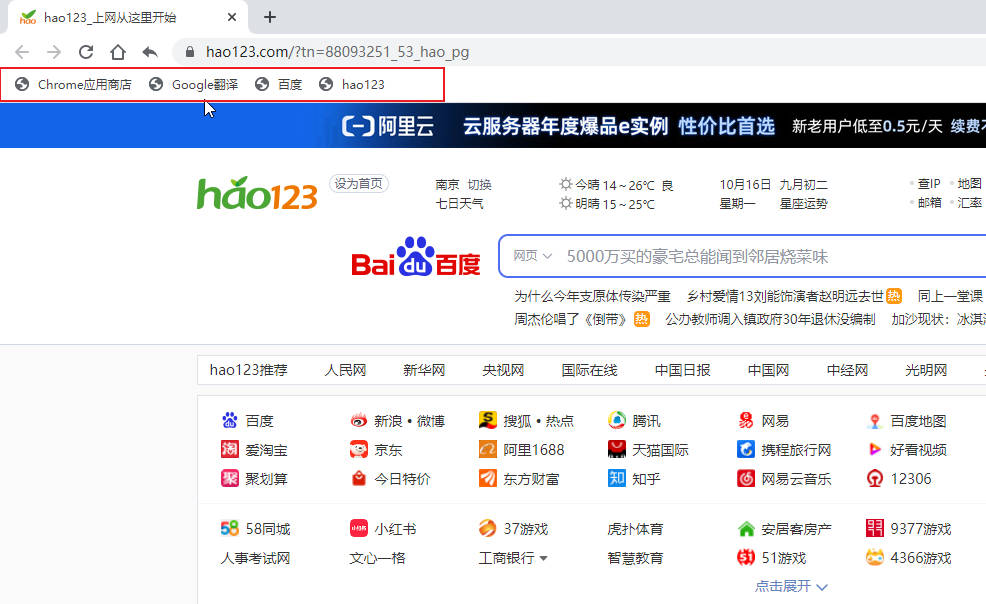Click the 今日特价 bag icon
The image size is (986, 604).
(x=358, y=478)
